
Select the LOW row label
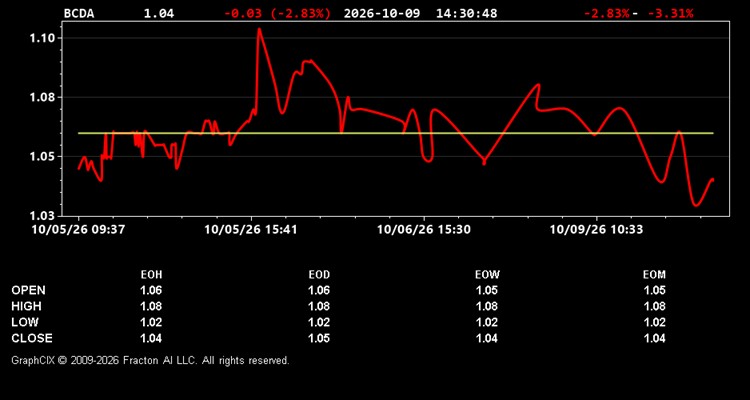click(x=25, y=322)
